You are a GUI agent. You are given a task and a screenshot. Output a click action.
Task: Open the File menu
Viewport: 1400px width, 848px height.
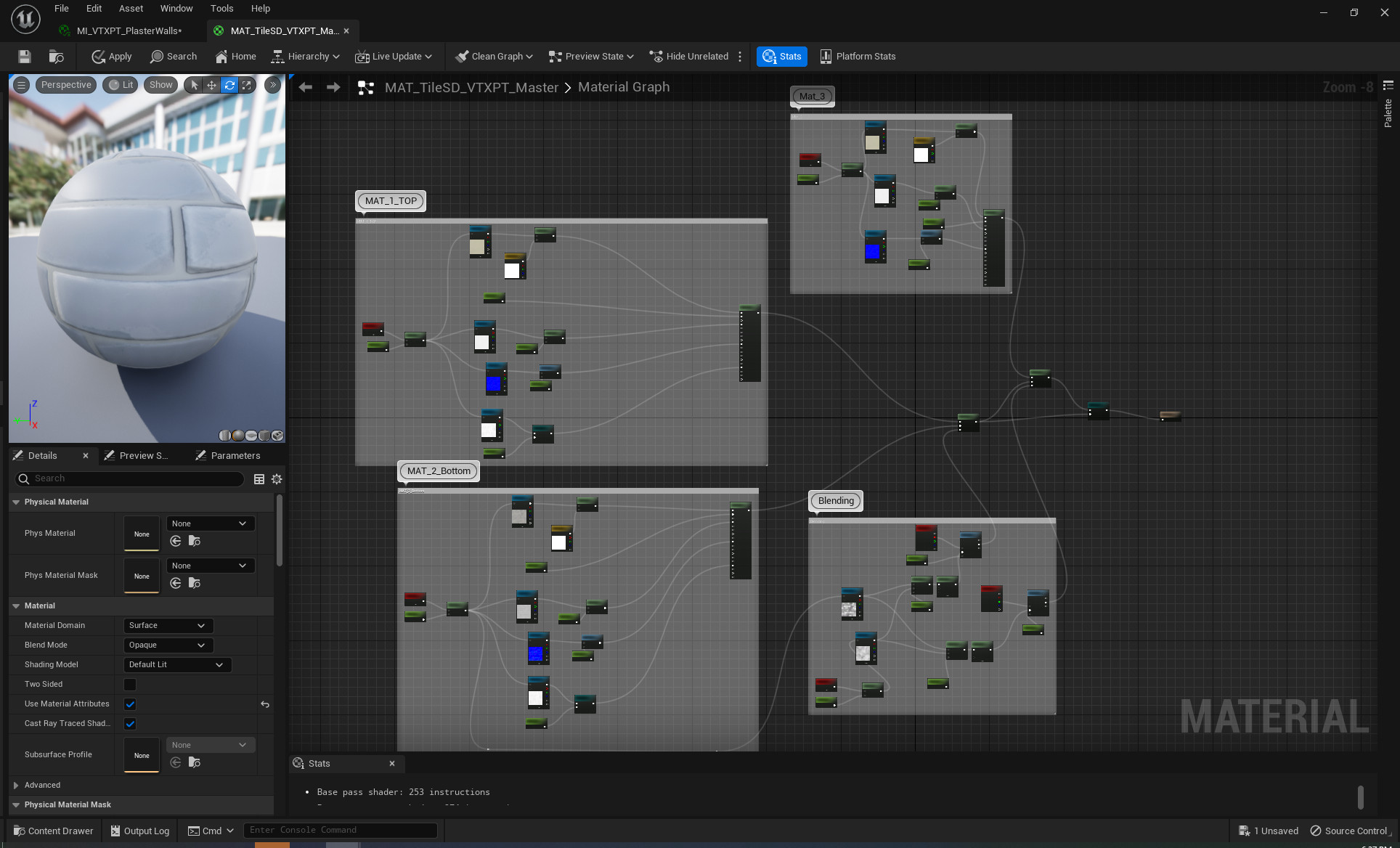[x=62, y=9]
